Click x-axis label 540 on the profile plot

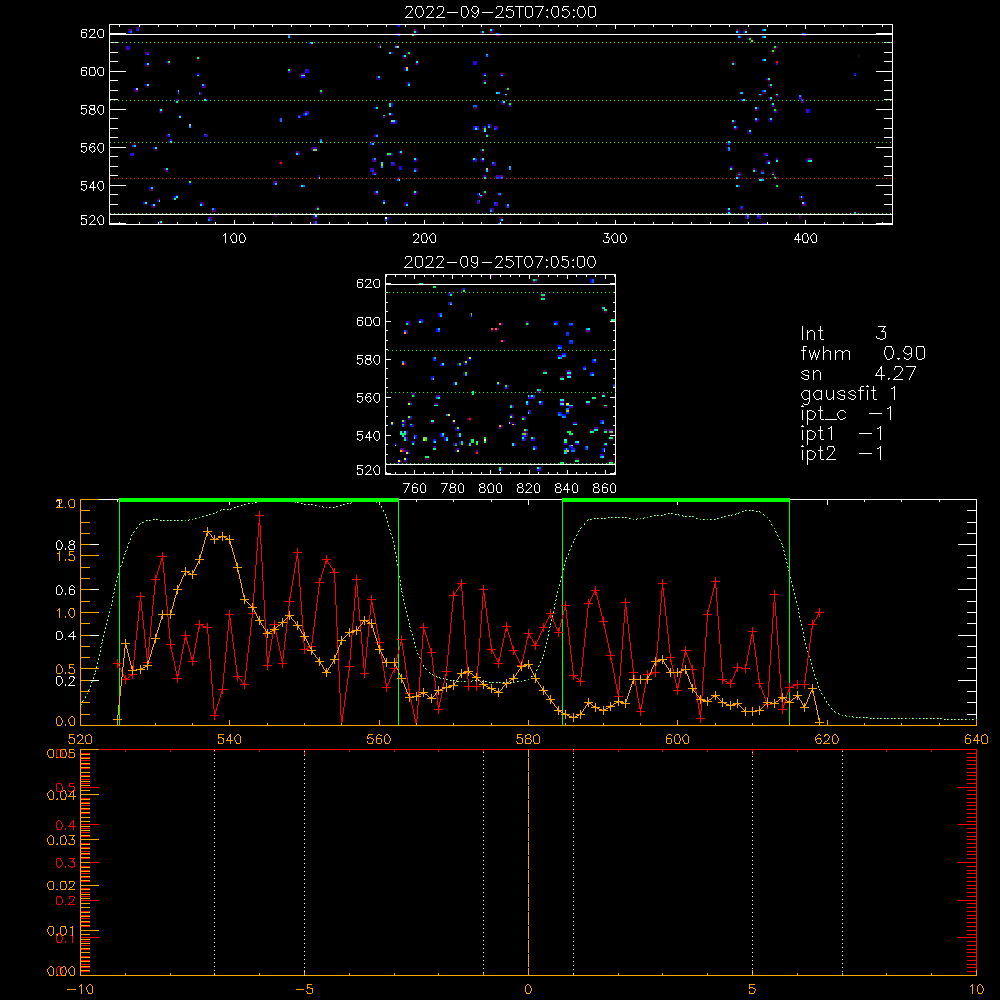click(230, 739)
